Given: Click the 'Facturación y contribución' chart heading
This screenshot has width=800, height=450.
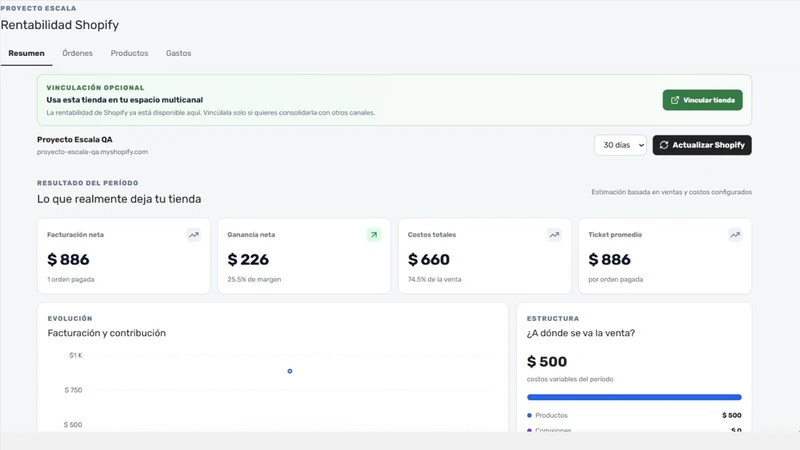Looking at the screenshot, I should point(107,333).
